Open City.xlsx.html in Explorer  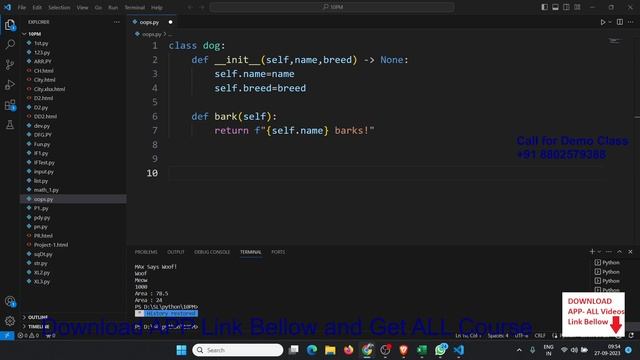(49, 89)
